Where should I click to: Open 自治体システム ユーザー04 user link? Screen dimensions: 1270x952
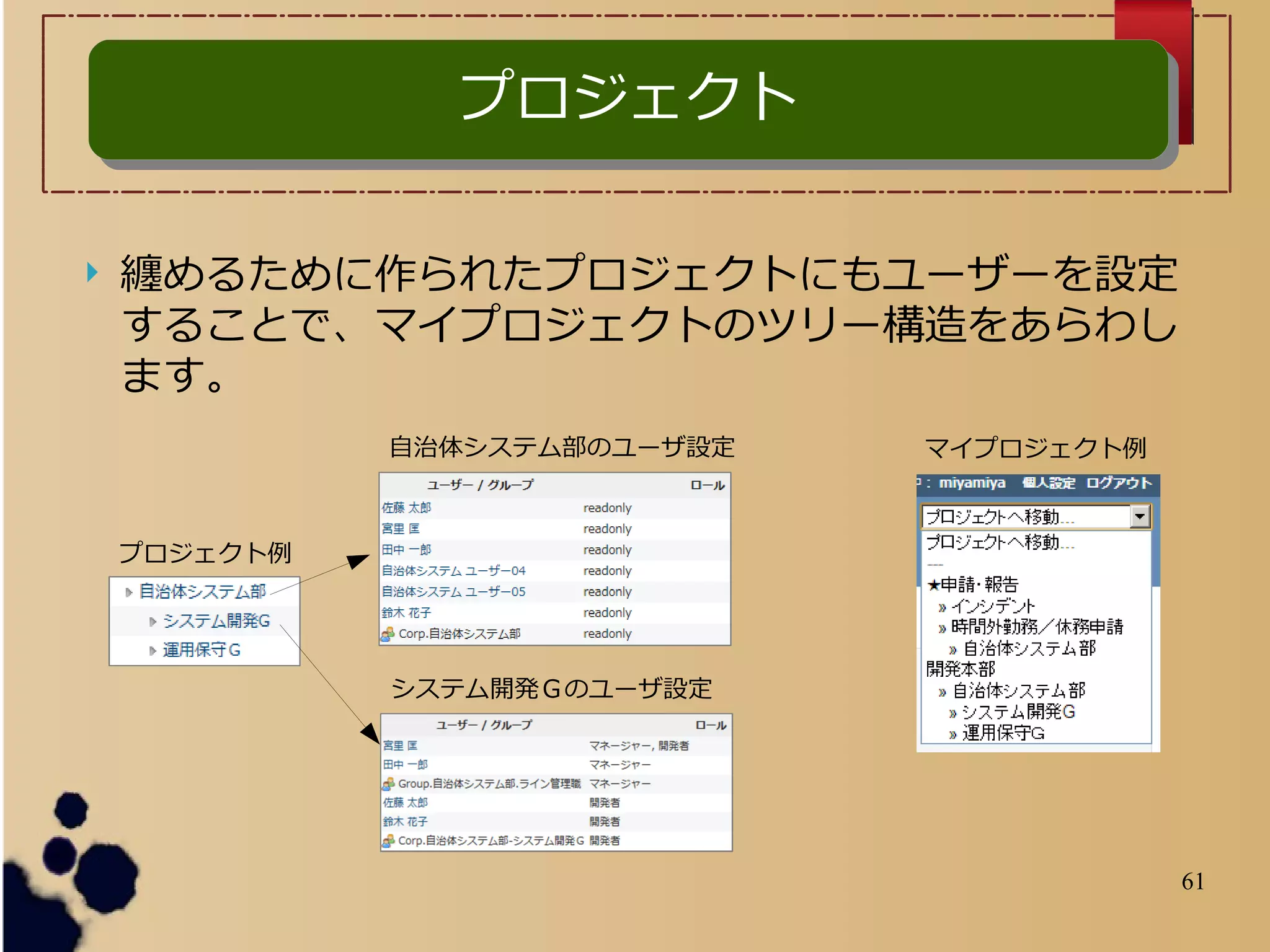pos(453,571)
